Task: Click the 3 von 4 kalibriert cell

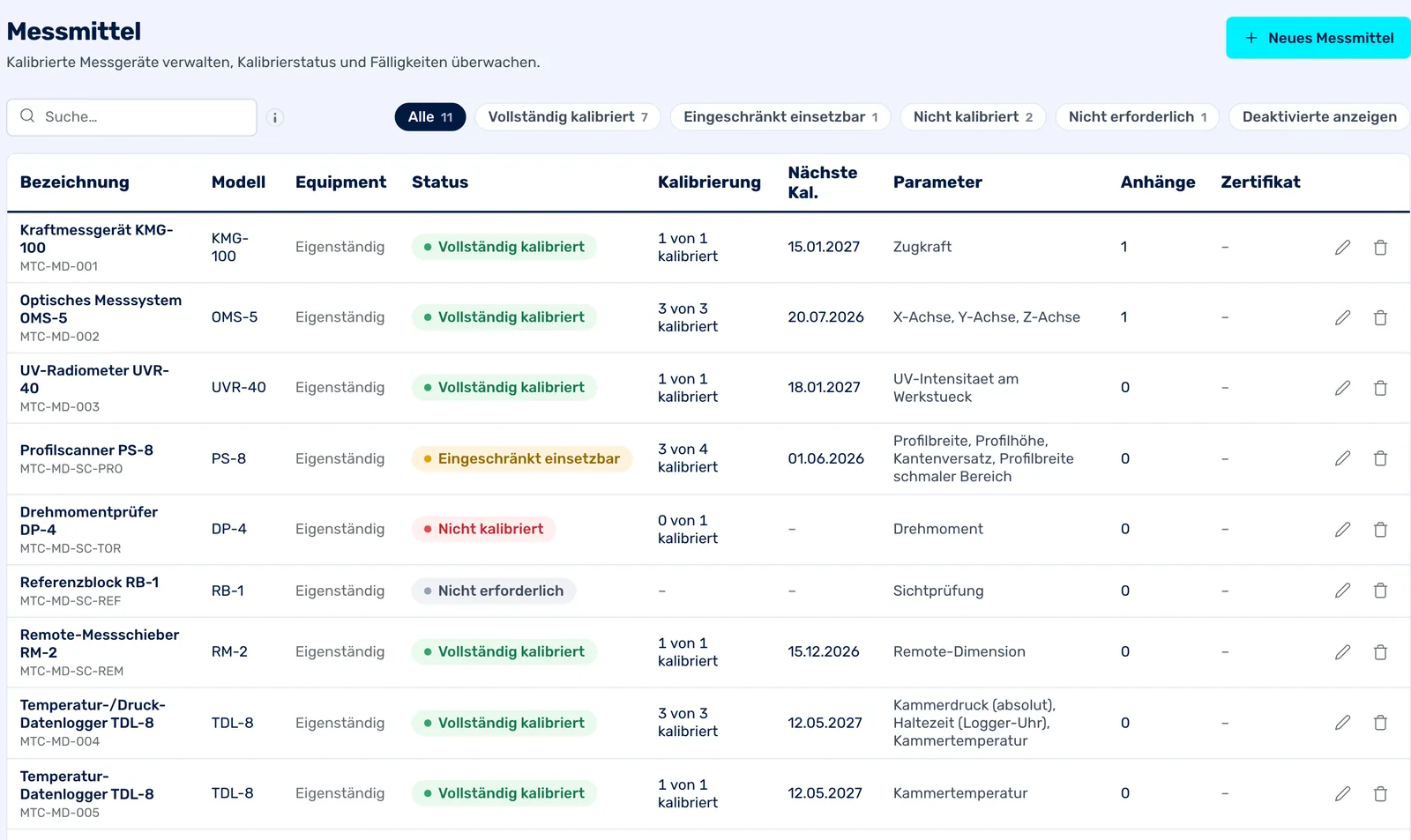Action: pos(688,458)
